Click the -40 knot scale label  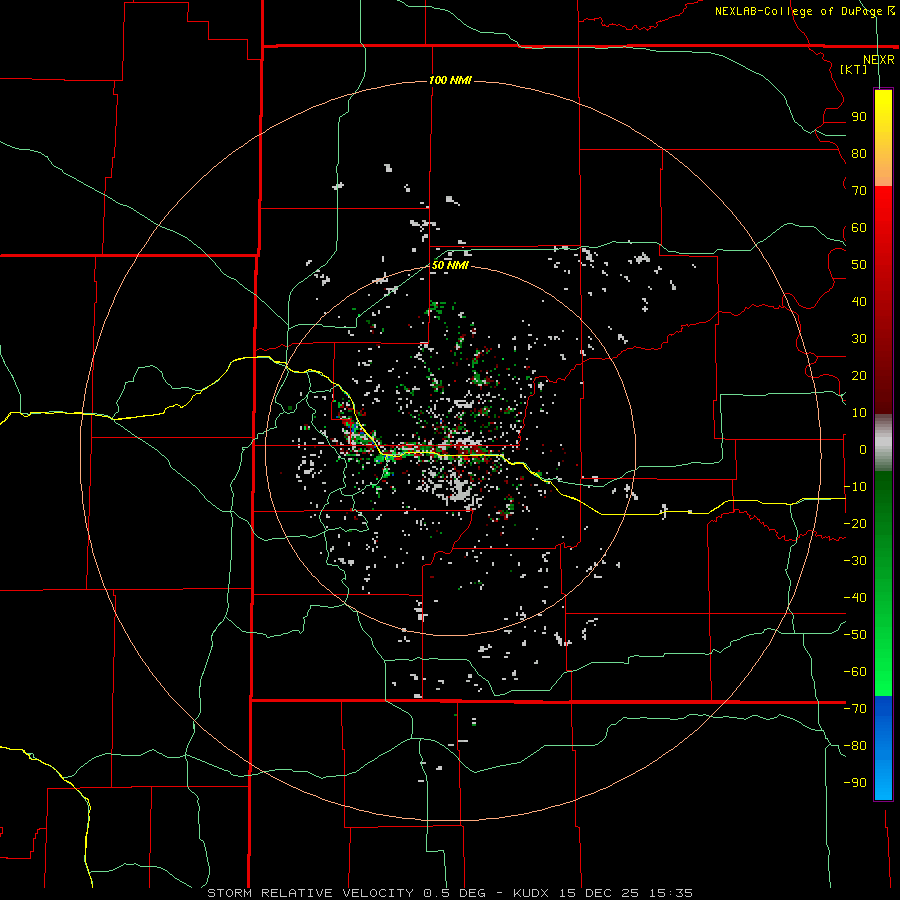[x=855, y=598]
